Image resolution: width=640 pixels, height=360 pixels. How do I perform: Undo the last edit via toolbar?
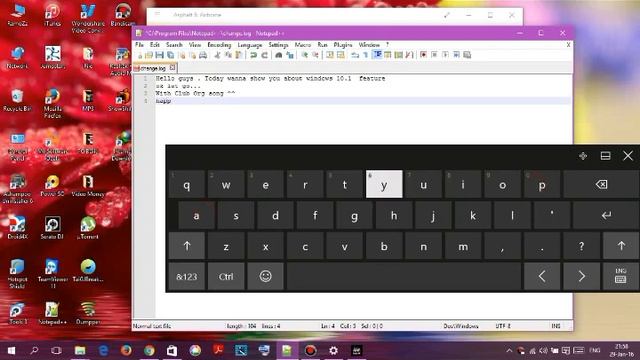click(x=253, y=55)
